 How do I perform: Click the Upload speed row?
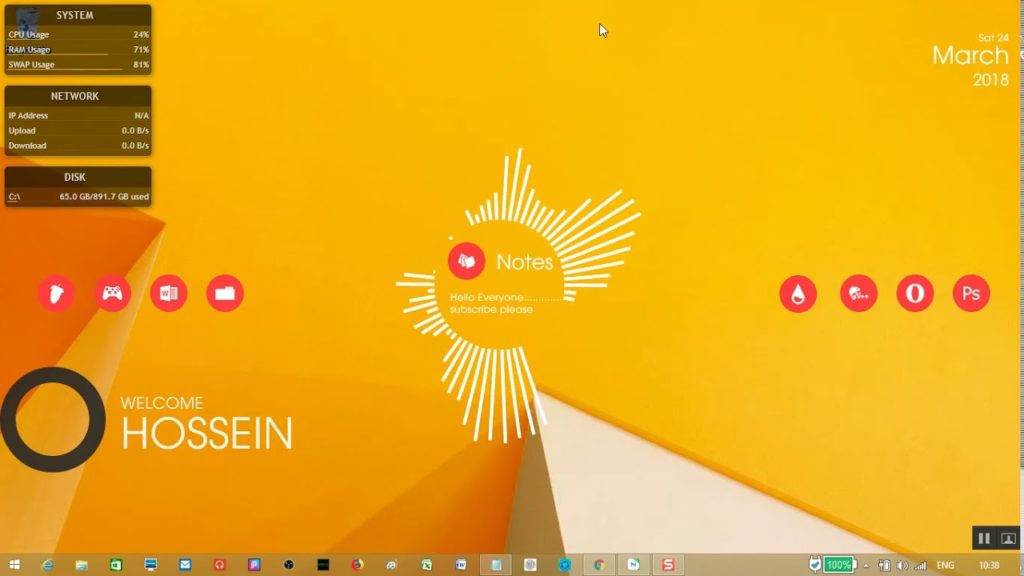coord(78,131)
